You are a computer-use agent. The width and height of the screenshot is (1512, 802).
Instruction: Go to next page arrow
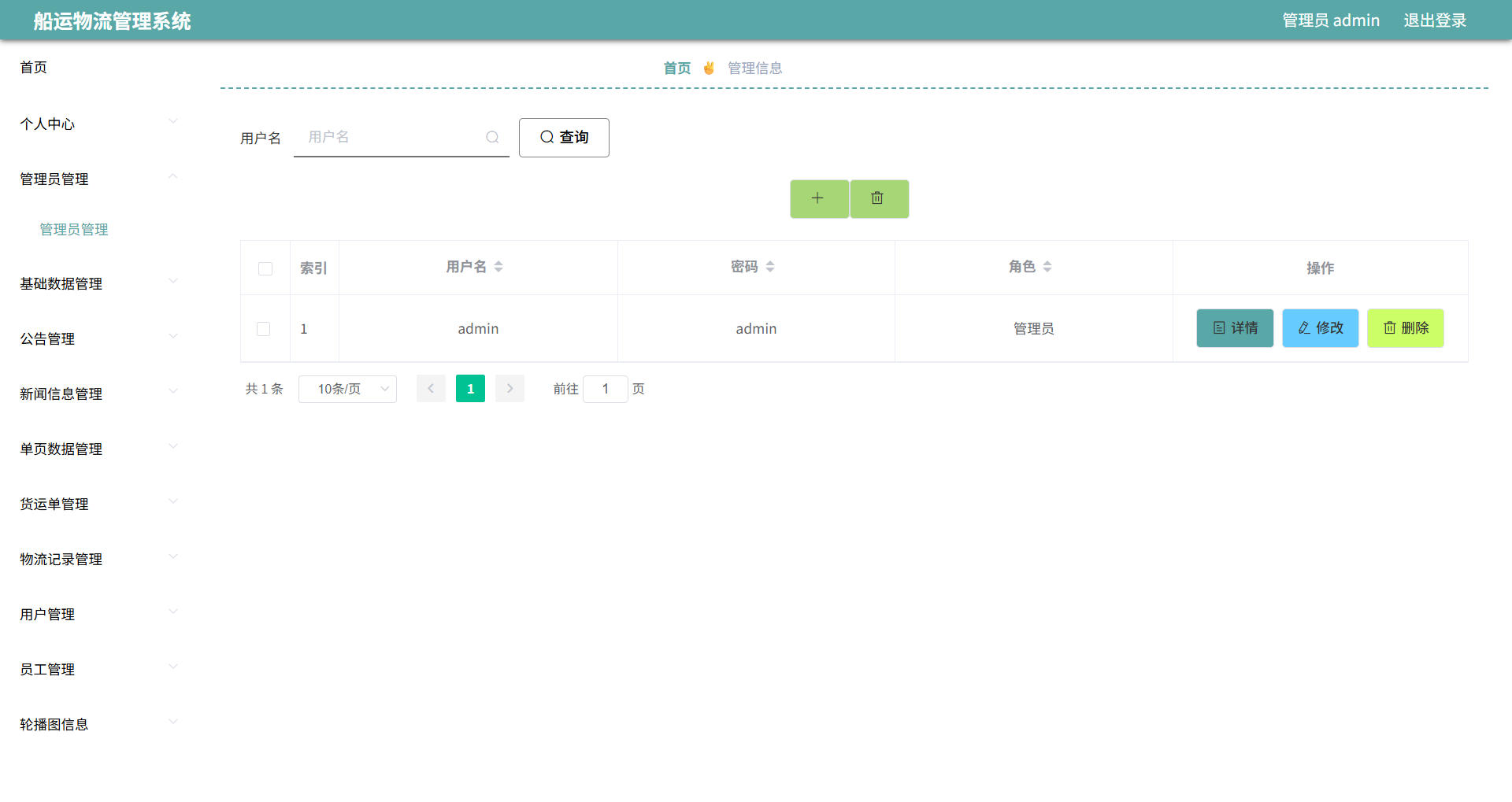(x=510, y=389)
